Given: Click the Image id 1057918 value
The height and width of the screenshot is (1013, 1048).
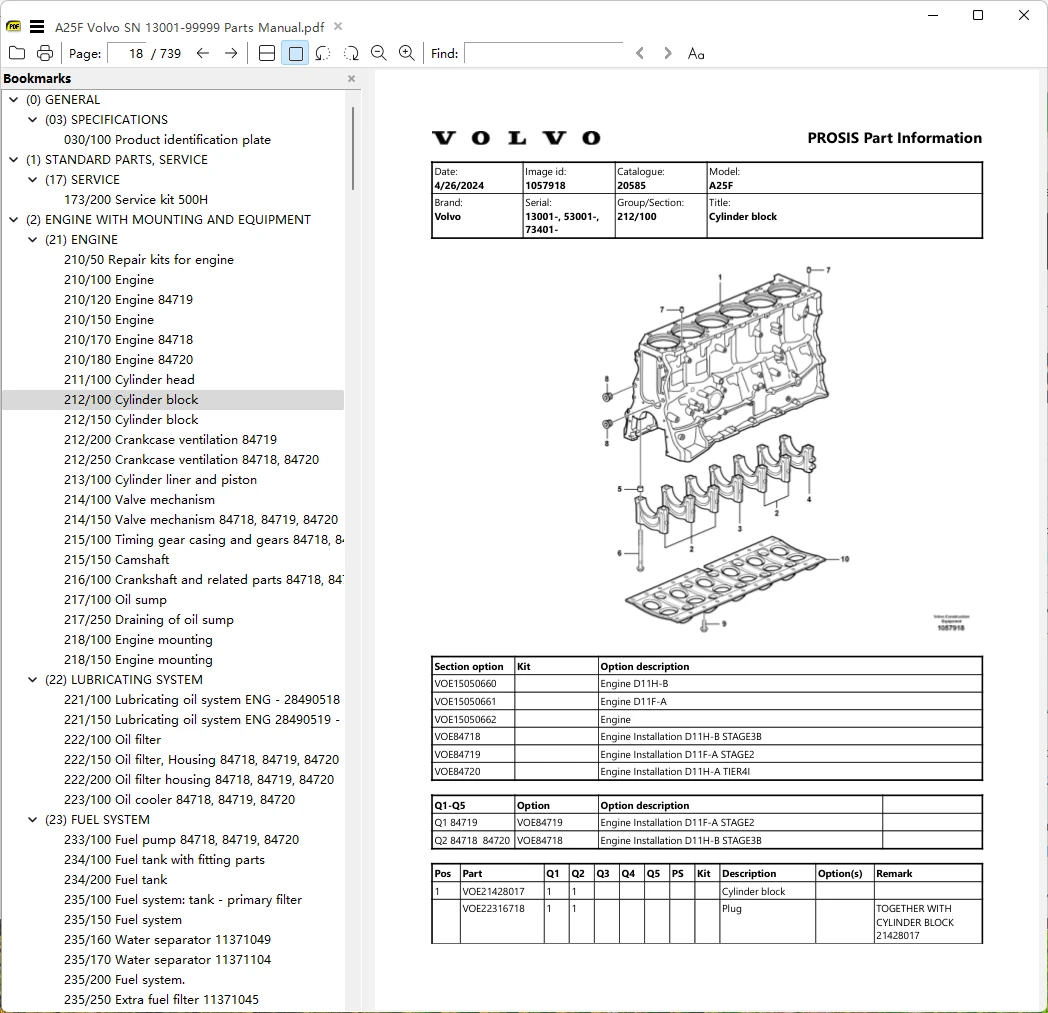Looking at the screenshot, I should [x=545, y=186].
